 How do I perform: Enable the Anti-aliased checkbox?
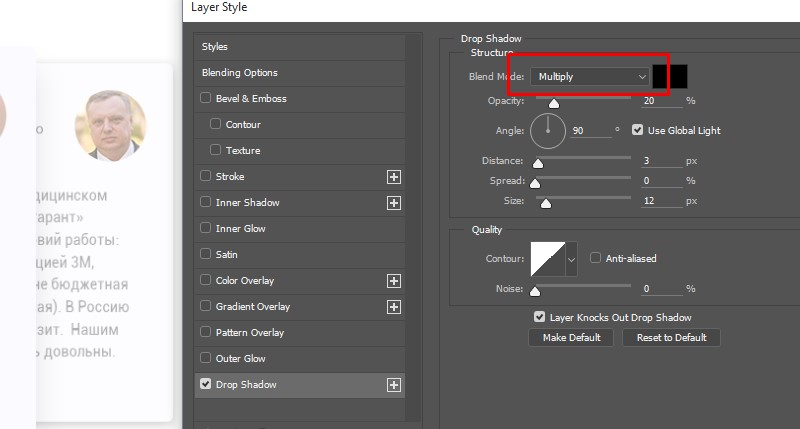point(595,258)
